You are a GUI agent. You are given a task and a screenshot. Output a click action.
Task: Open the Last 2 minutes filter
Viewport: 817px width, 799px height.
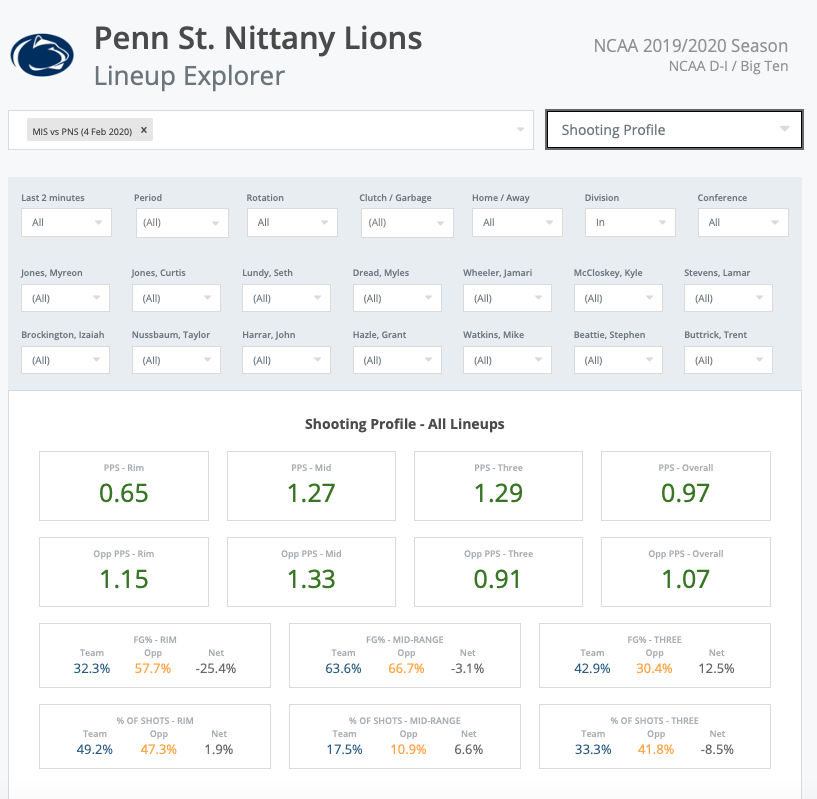click(66, 223)
